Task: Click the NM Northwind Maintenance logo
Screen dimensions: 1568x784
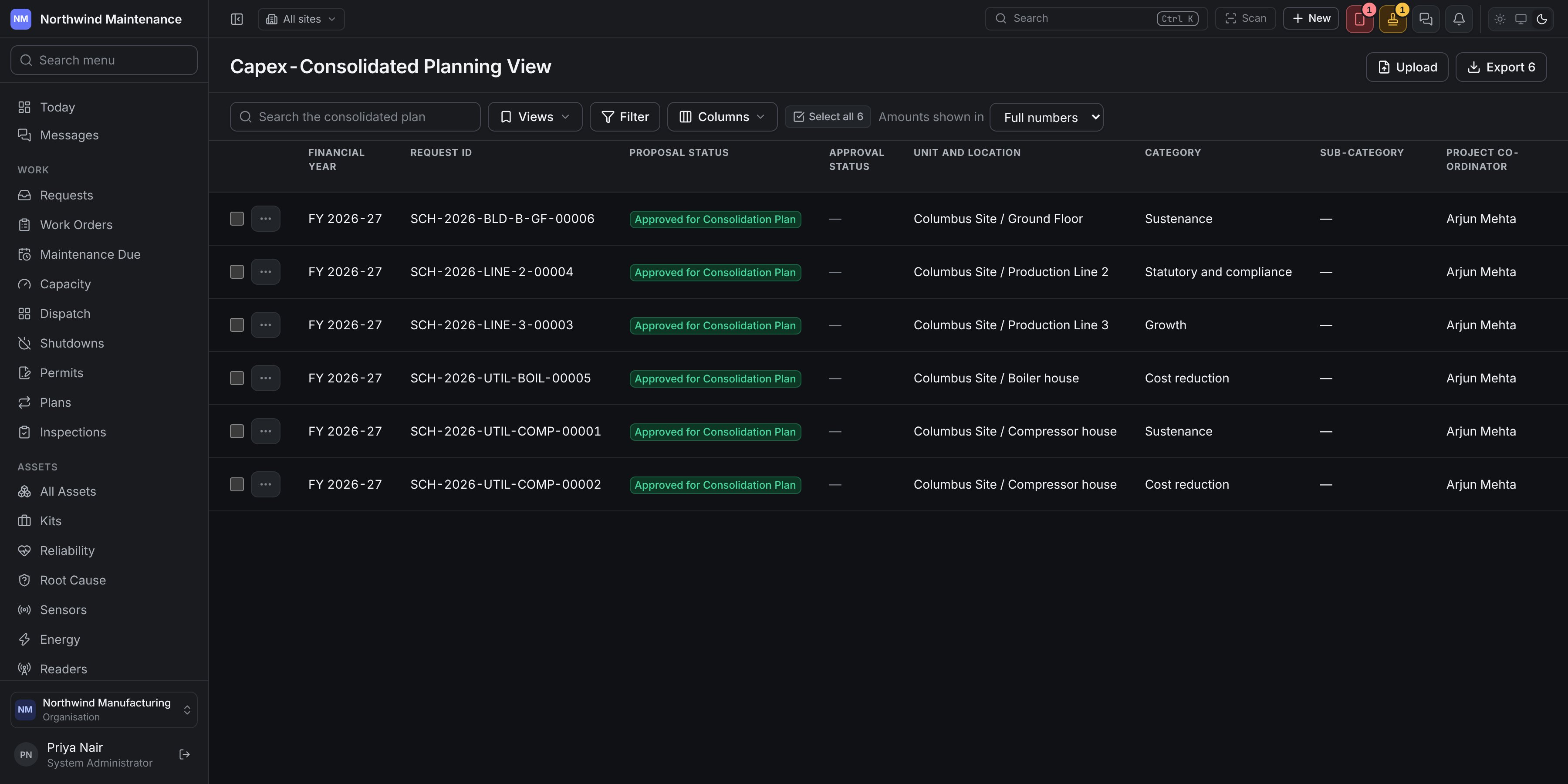Action: 21,19
